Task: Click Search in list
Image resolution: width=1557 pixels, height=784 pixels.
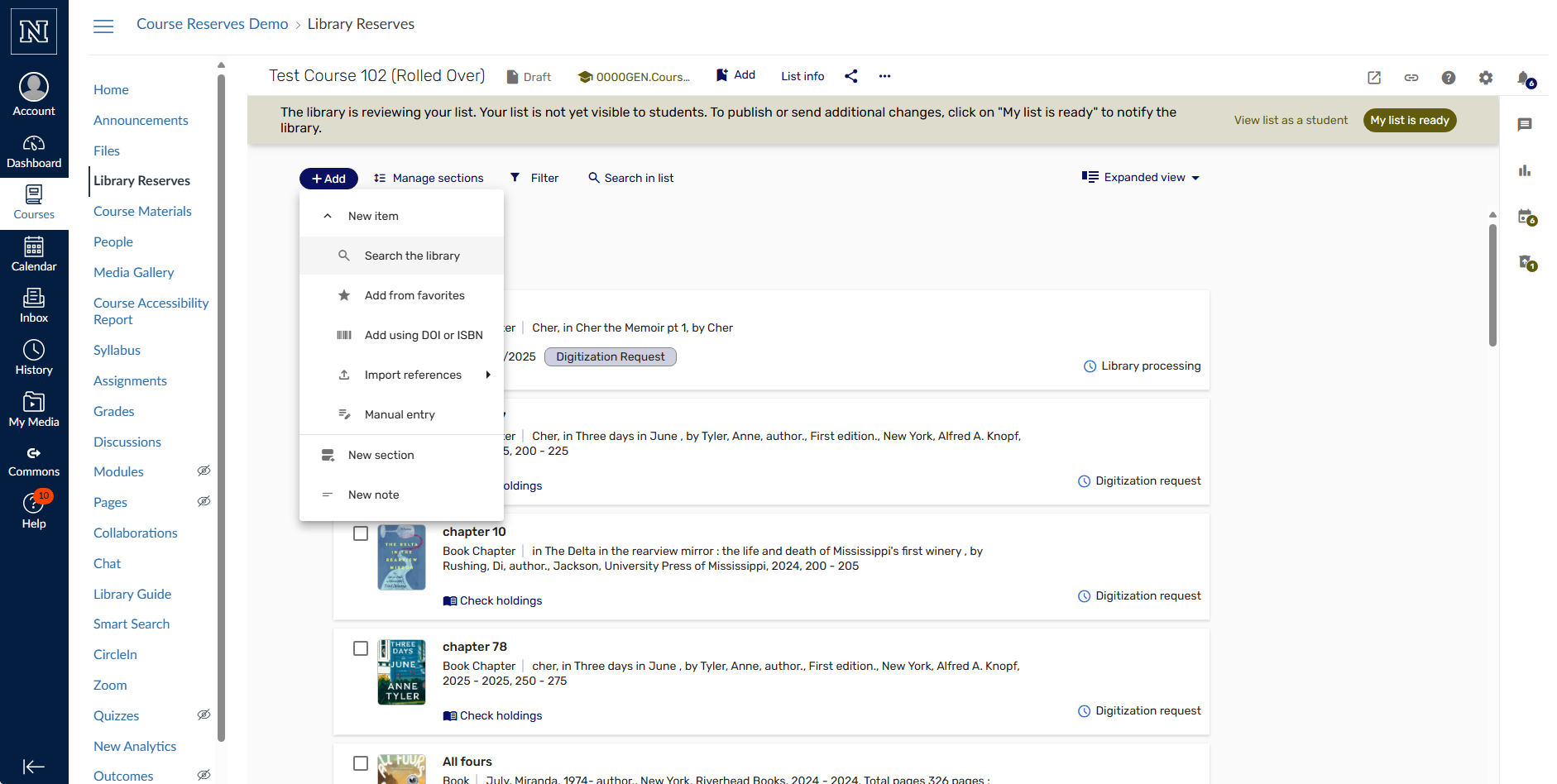Action: [x=631, y=178]
